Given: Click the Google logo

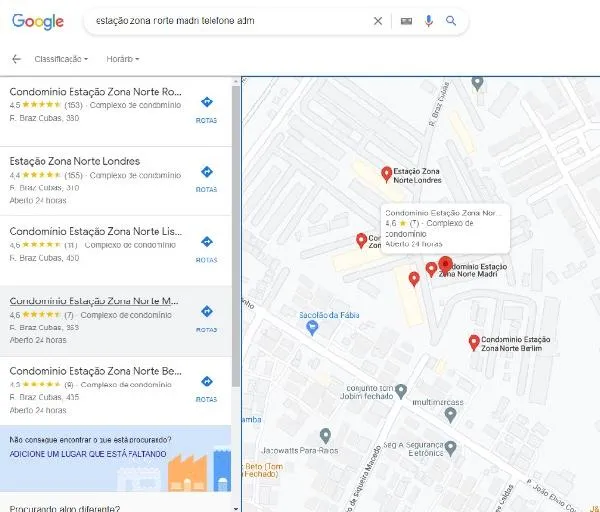Looking at the screenshot, I should (38, 21).
